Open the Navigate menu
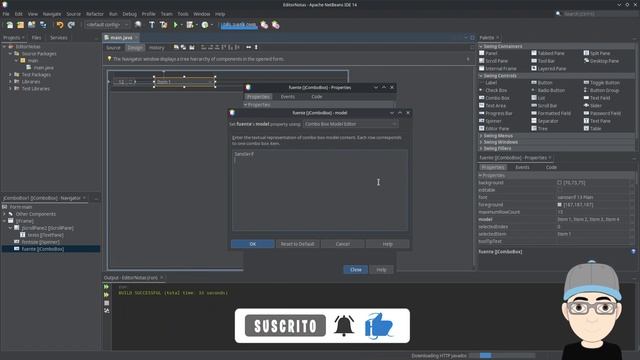This screenshot has height=360, width=640. [x=52, y=14]
